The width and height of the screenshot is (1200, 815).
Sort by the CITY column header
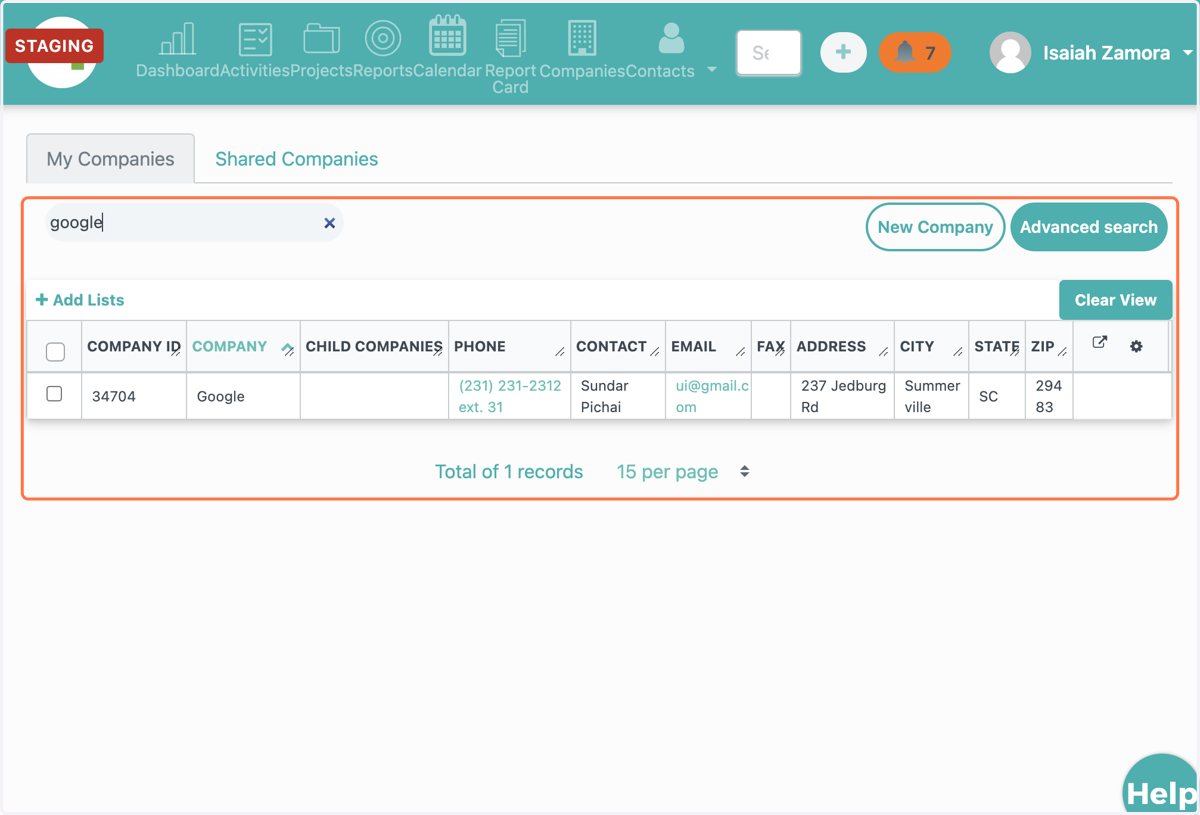tap(931, 346)
